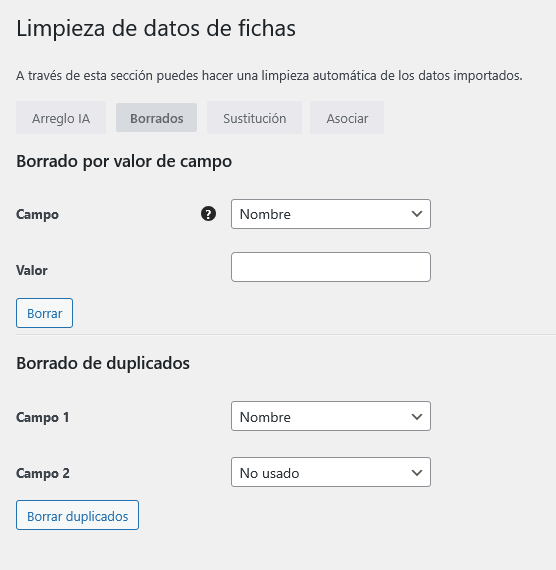Viewport: 556px width, 570px height.
Task: Click the Valor field label
Action: tap(32, 270)
